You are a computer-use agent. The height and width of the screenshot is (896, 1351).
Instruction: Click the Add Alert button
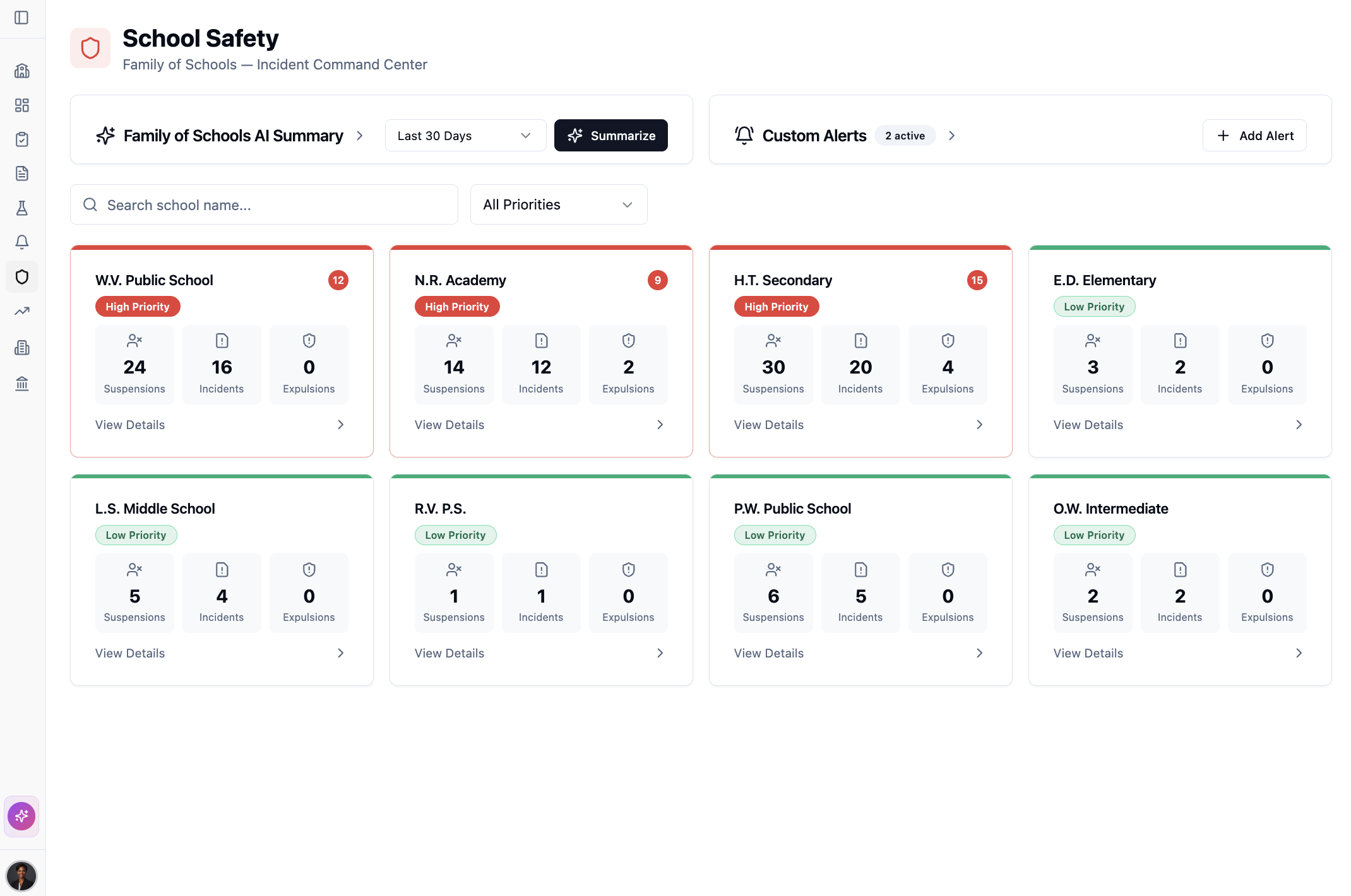(x=1254, y=135)
